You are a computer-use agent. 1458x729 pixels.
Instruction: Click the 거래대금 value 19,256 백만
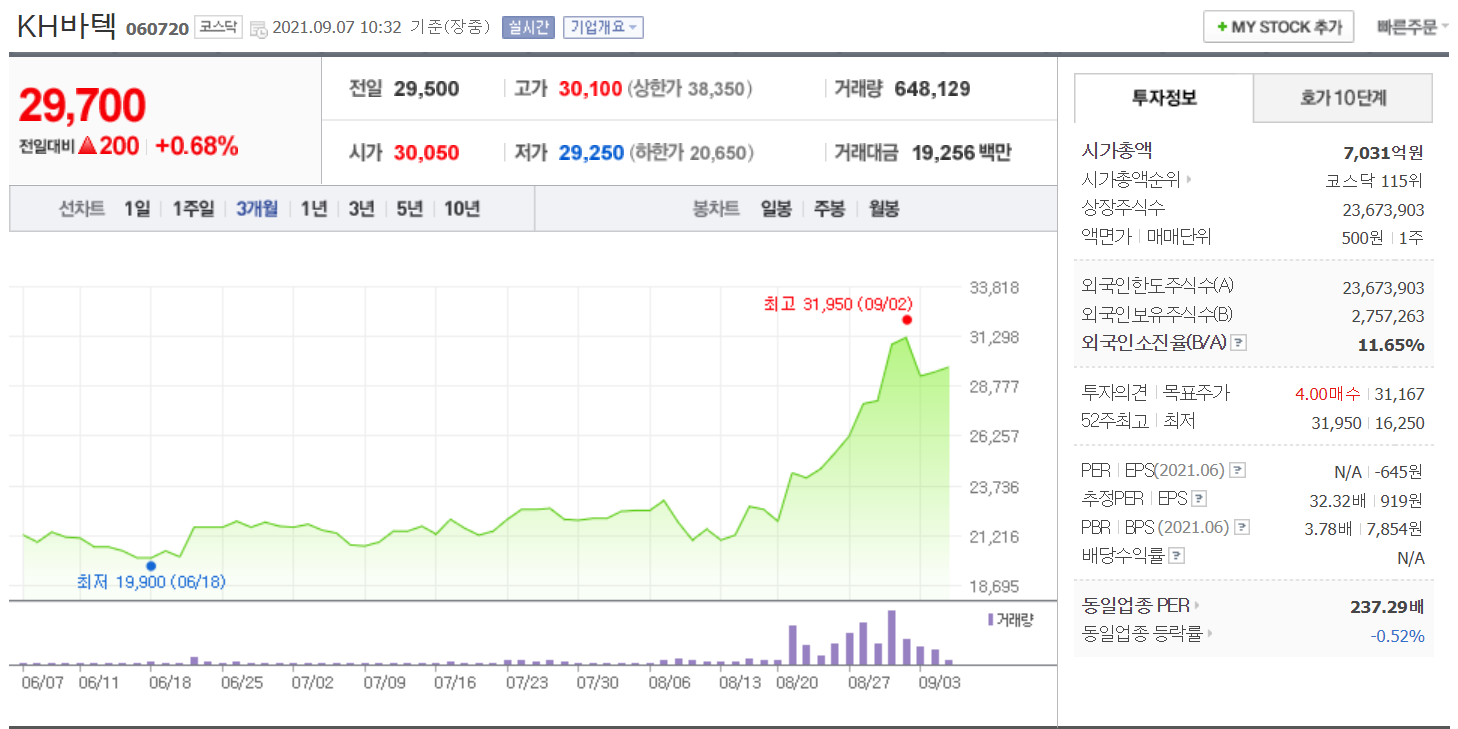[961, 153]
